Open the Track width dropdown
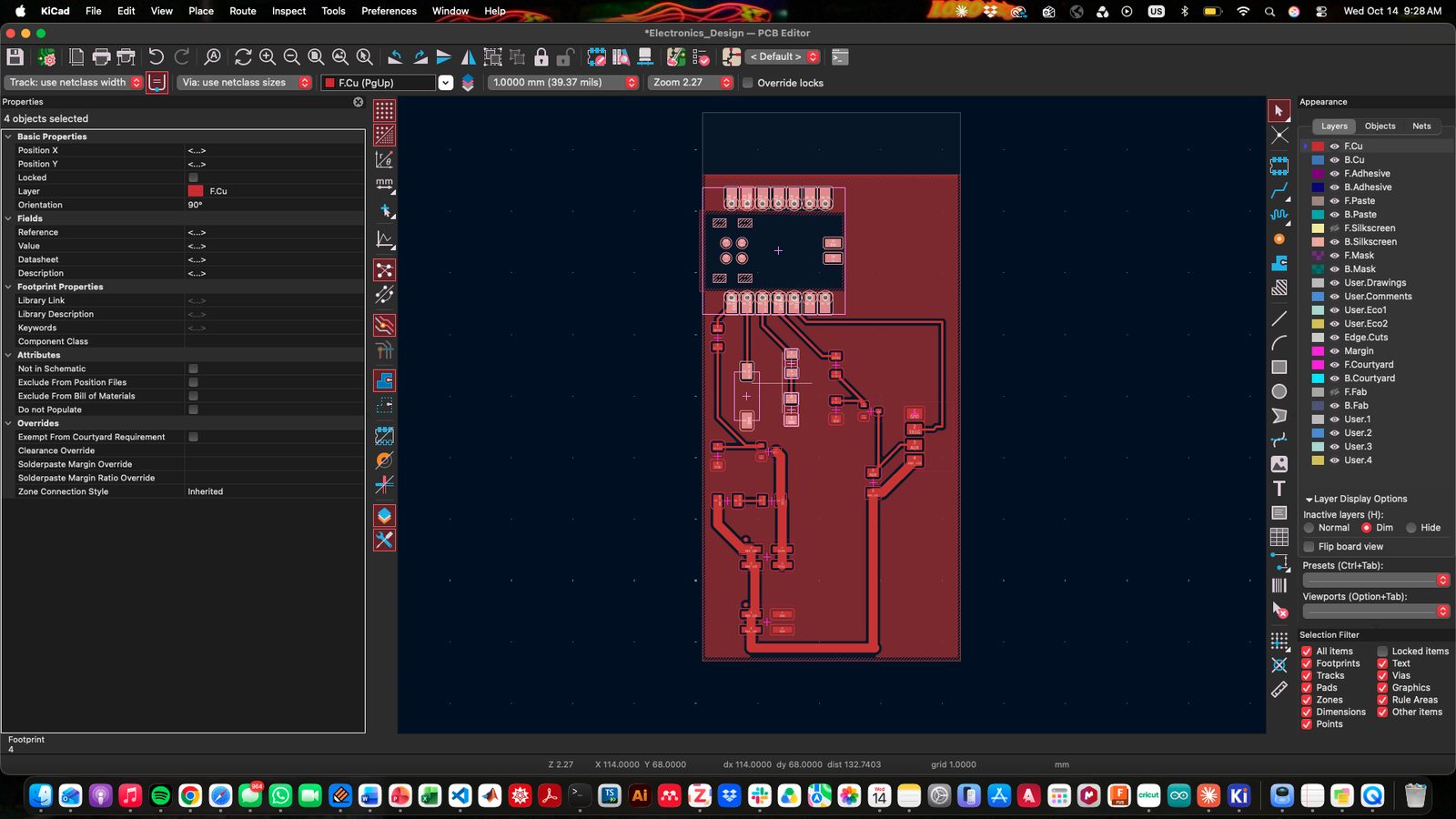The height and width of the screenshot is (819, 1456). tap(74, 83)
